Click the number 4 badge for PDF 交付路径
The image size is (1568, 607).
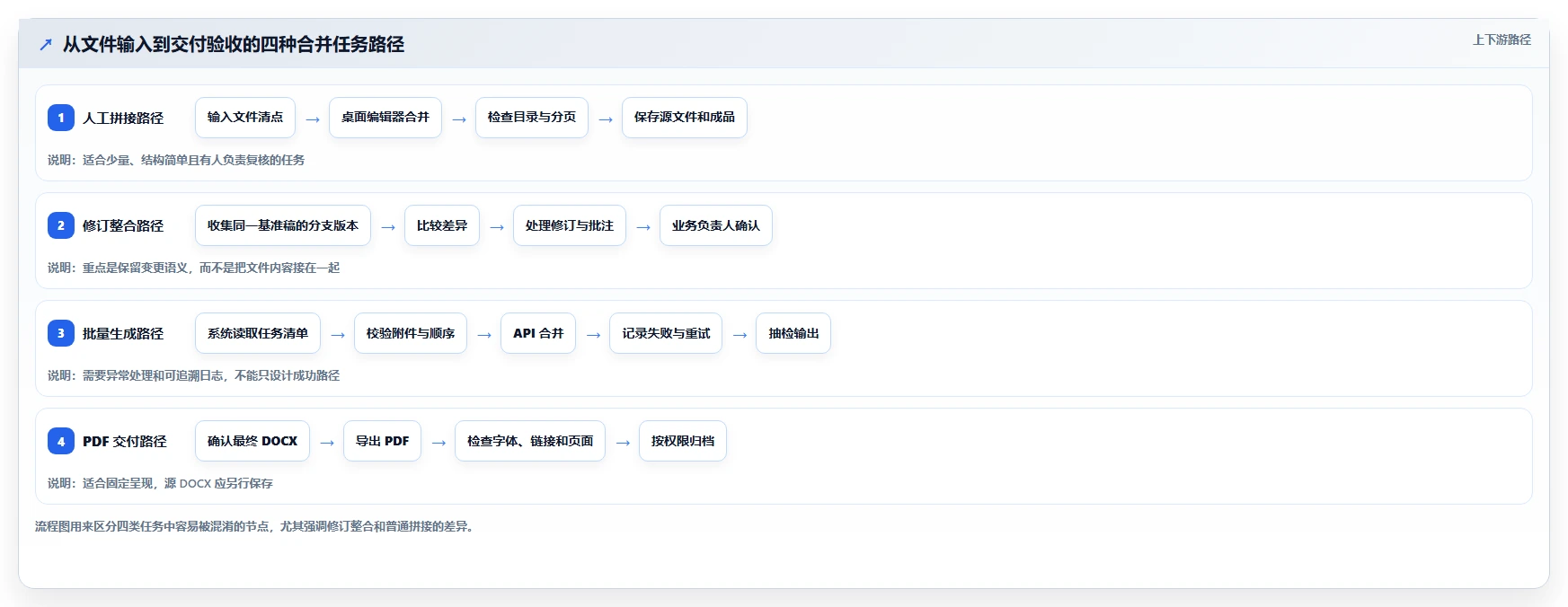point(61,441)
